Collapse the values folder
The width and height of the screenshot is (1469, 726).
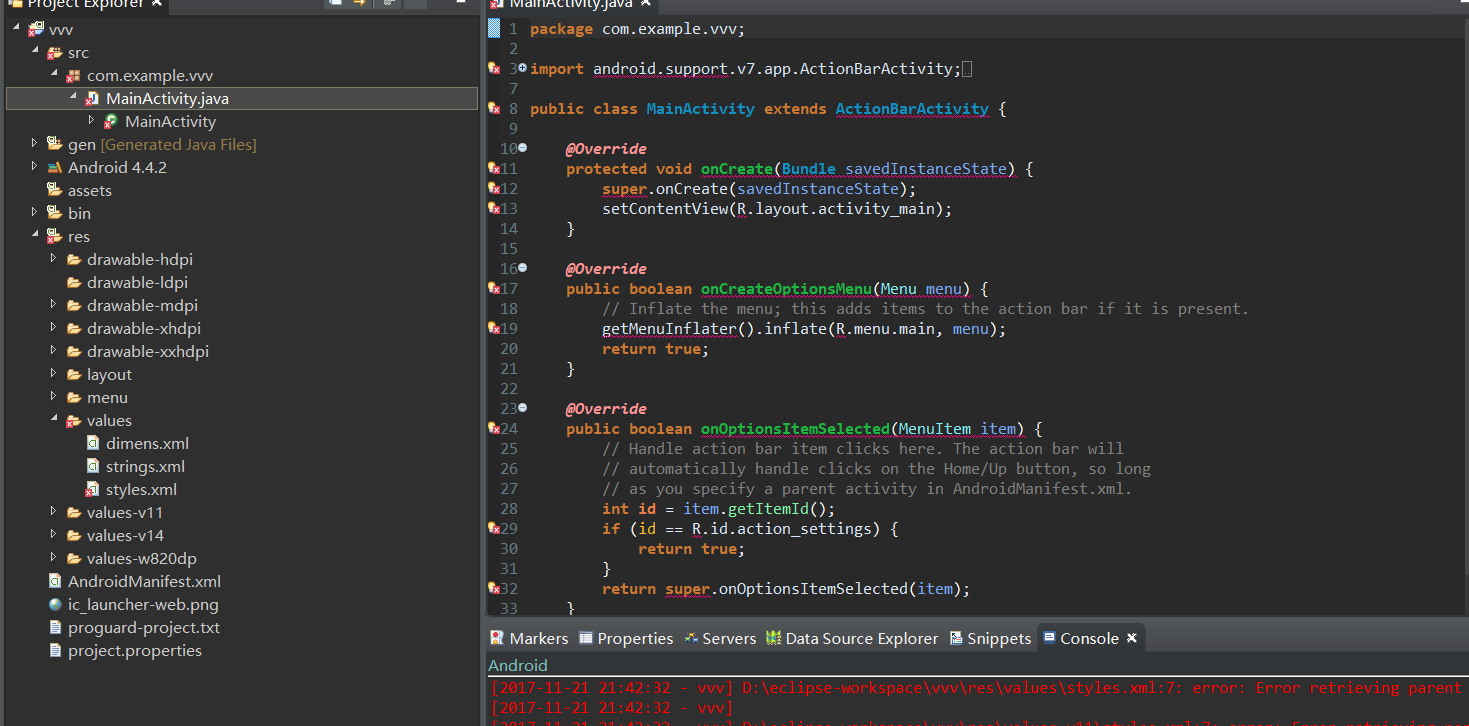(54, 420)
